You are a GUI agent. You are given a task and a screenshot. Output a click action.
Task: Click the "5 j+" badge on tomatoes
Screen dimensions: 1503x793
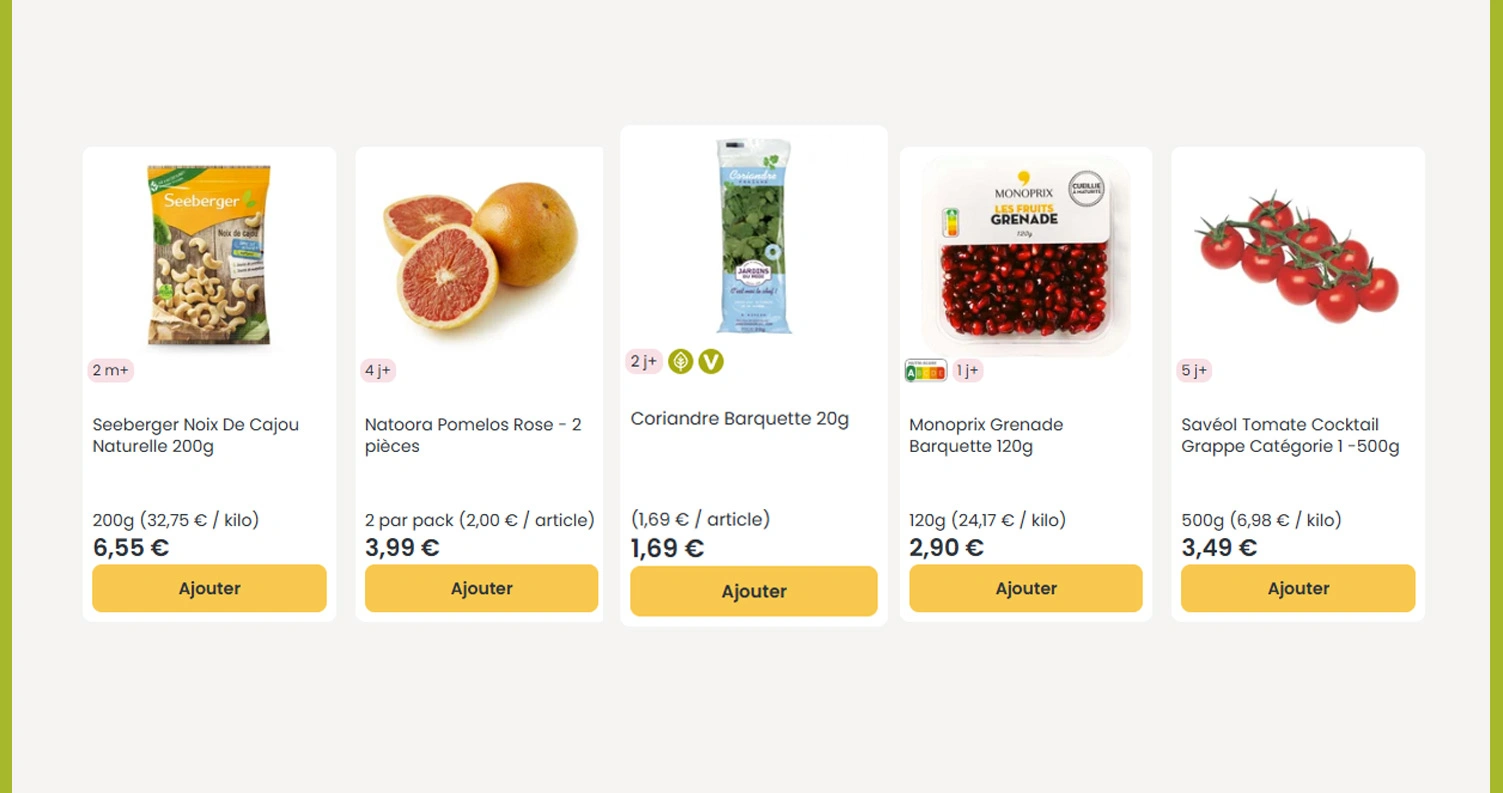[1194, 371]
